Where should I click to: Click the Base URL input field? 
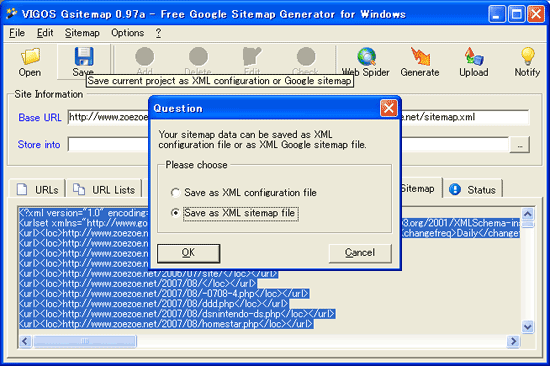(x=109, y=117)
